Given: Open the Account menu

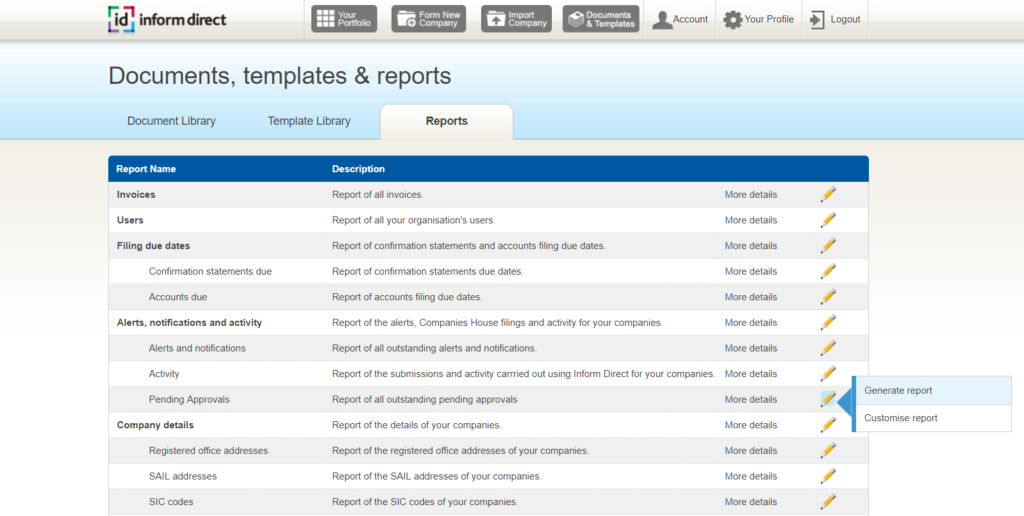Looking at the screenshot, I should (x=680, y=19).
